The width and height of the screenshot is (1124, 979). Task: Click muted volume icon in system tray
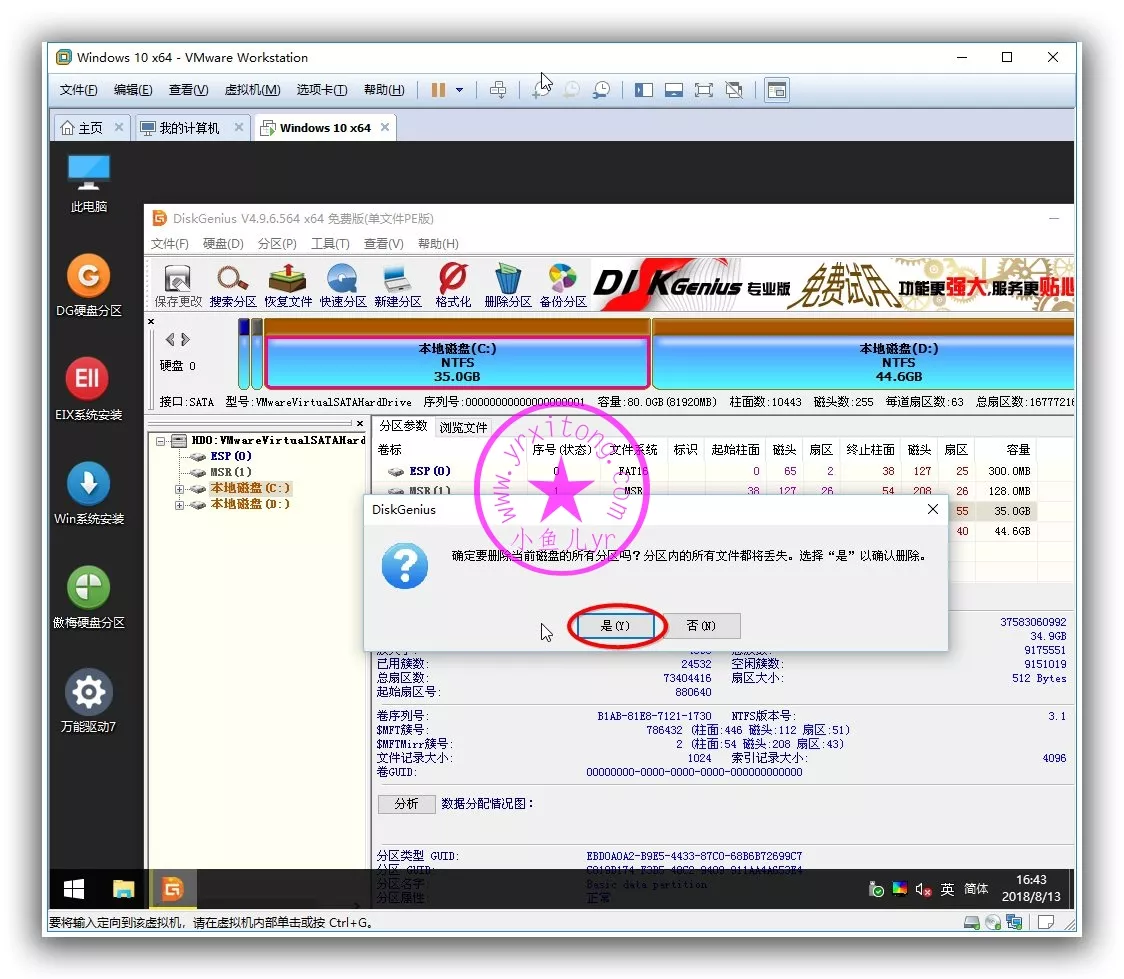(923, 890)
